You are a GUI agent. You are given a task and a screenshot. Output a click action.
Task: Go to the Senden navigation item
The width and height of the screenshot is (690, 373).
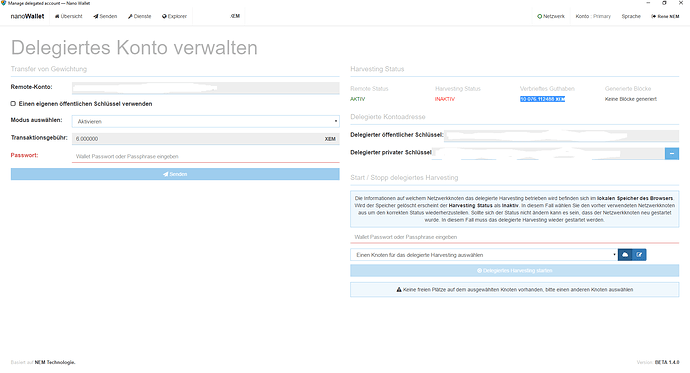click(x=105, y=16)
